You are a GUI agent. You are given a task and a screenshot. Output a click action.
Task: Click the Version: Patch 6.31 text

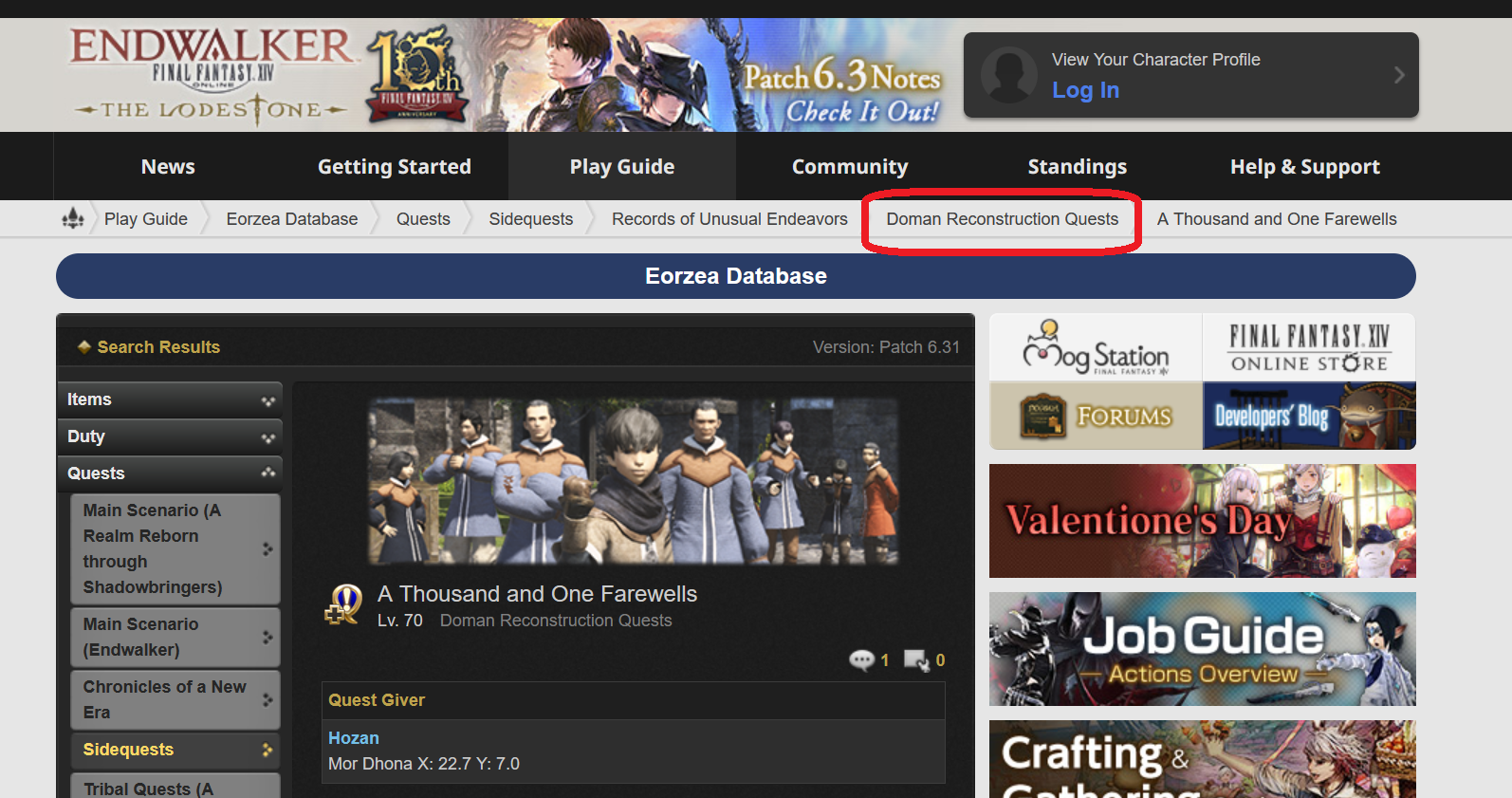886,347
